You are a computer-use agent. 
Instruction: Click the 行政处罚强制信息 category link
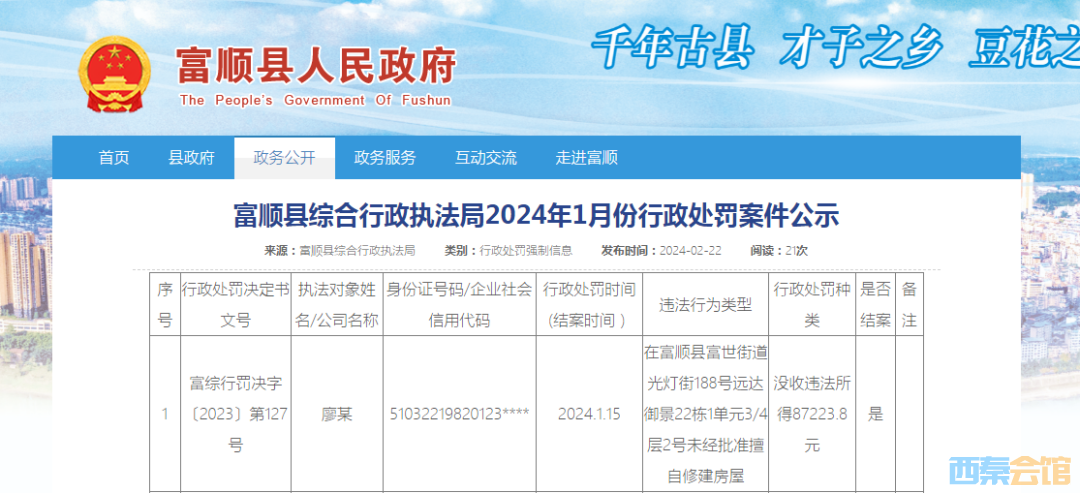(x=526, y=250)
